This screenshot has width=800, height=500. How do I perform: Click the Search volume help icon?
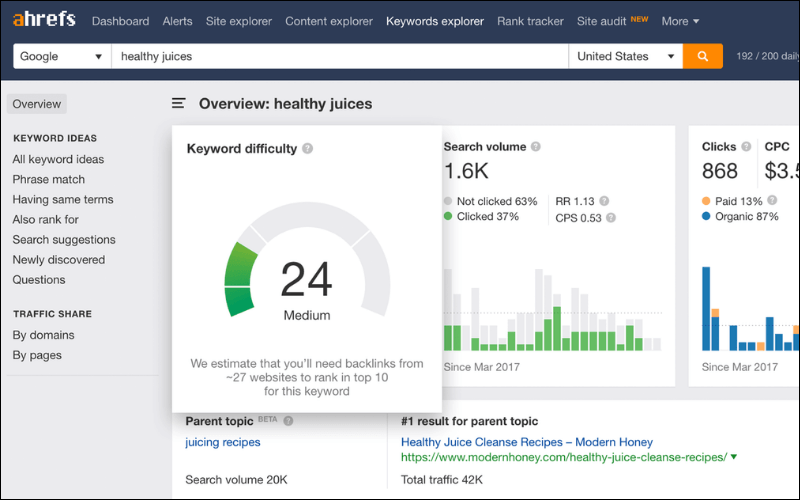click(x=536, y=147)
